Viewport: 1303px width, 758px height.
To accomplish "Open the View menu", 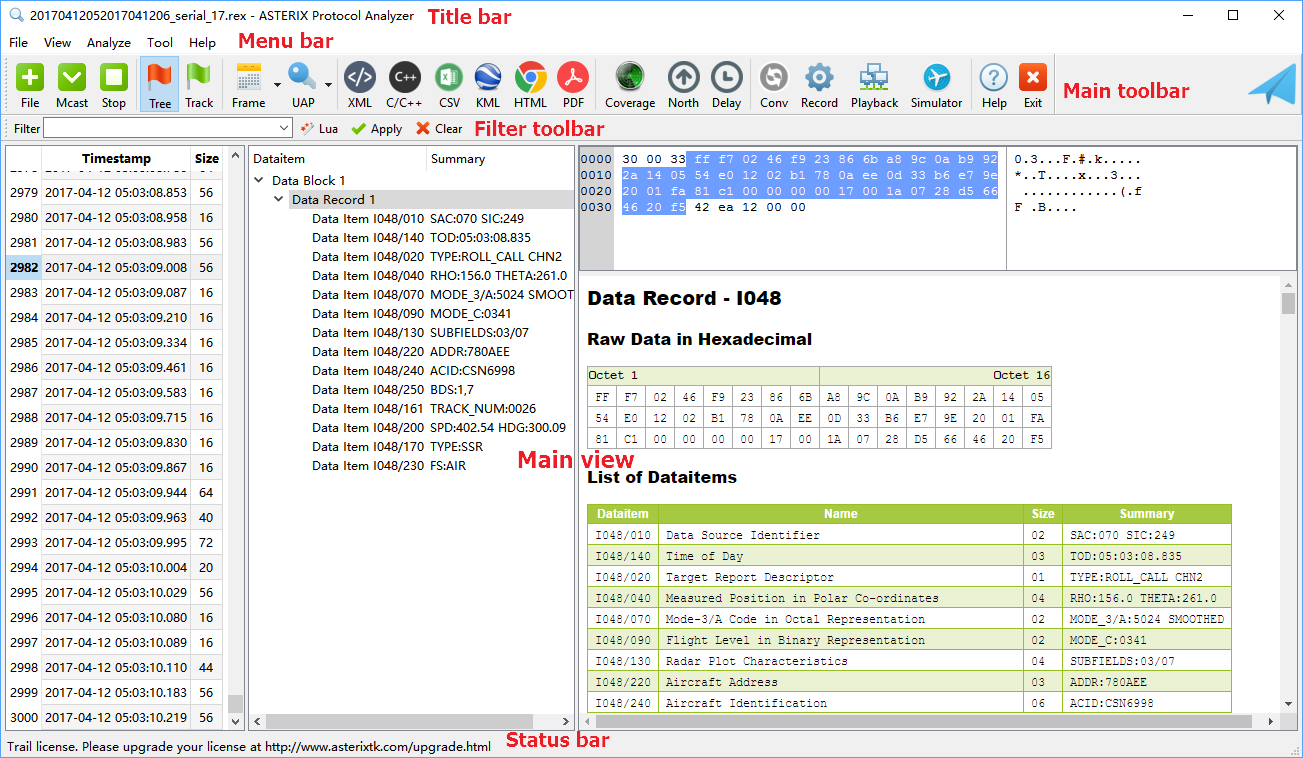I will pyautogui.click(x=58, y=43).
